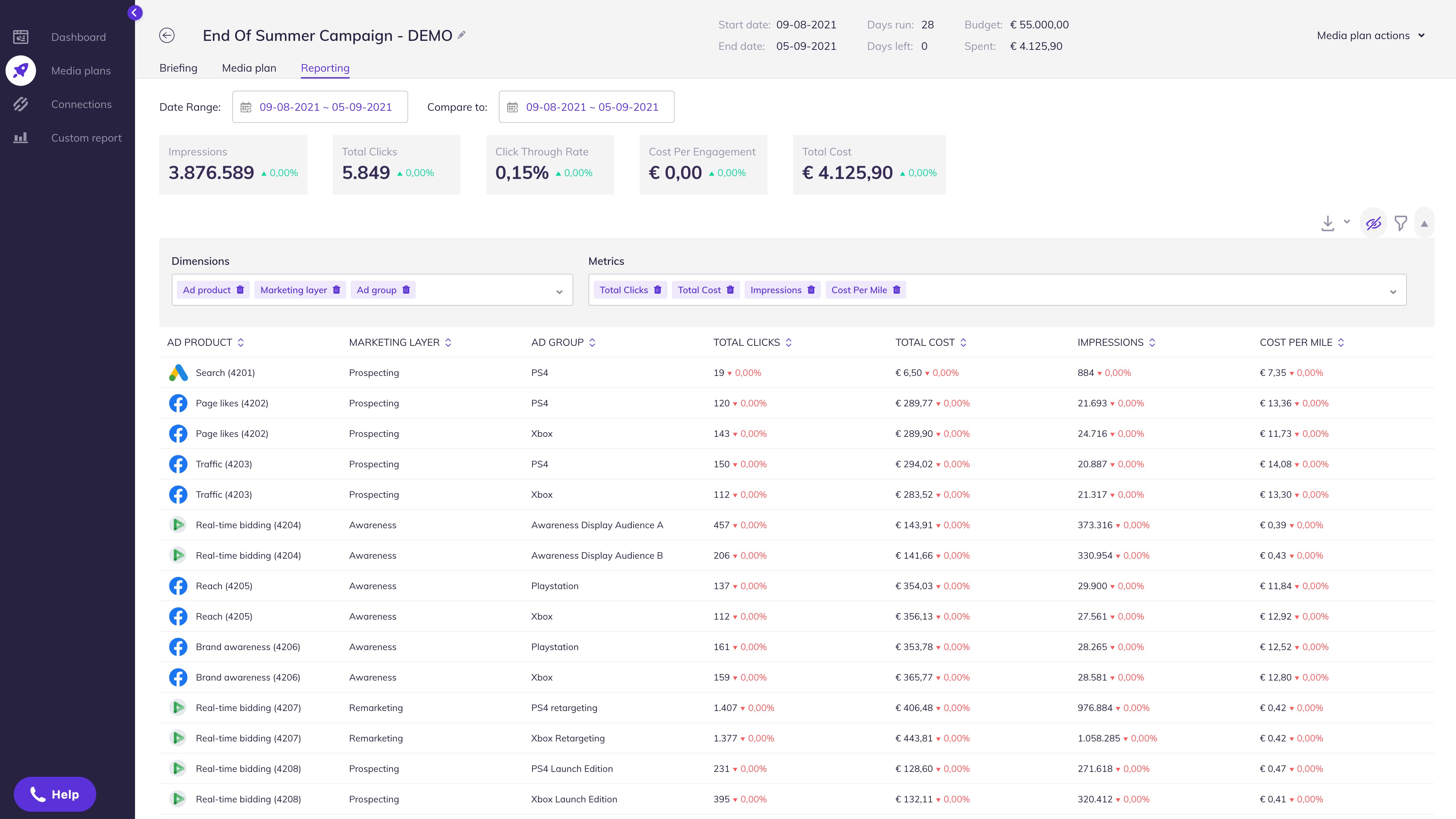This screenshot has height=819, width=1456.
Task: Open the Metrics dropdown chevron
Action: point(1393,292)
